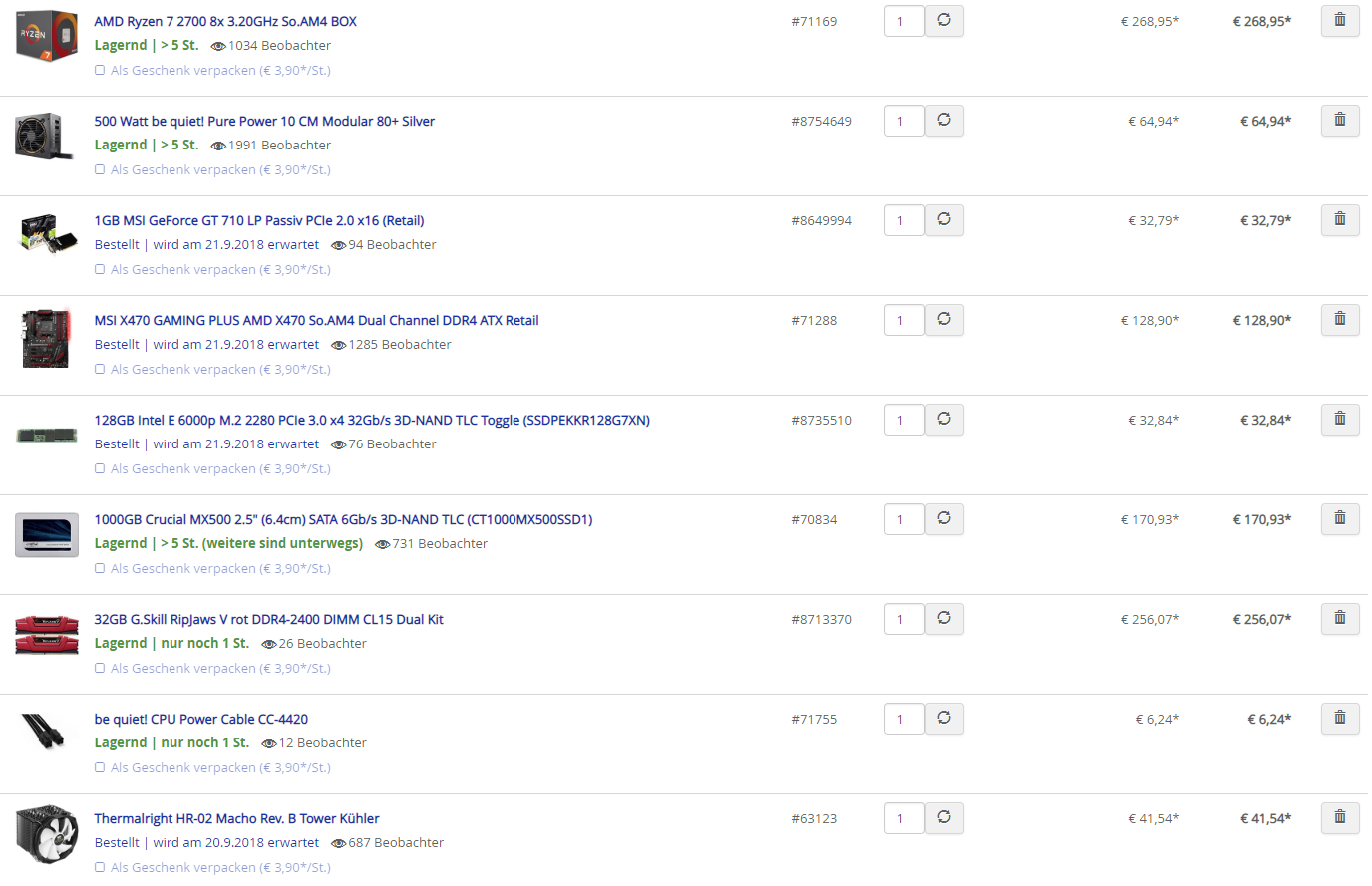Refresh quantity for AMD Ryzen 7 2700
Screen dimensions: 1372x886
[x=944, y=21]
